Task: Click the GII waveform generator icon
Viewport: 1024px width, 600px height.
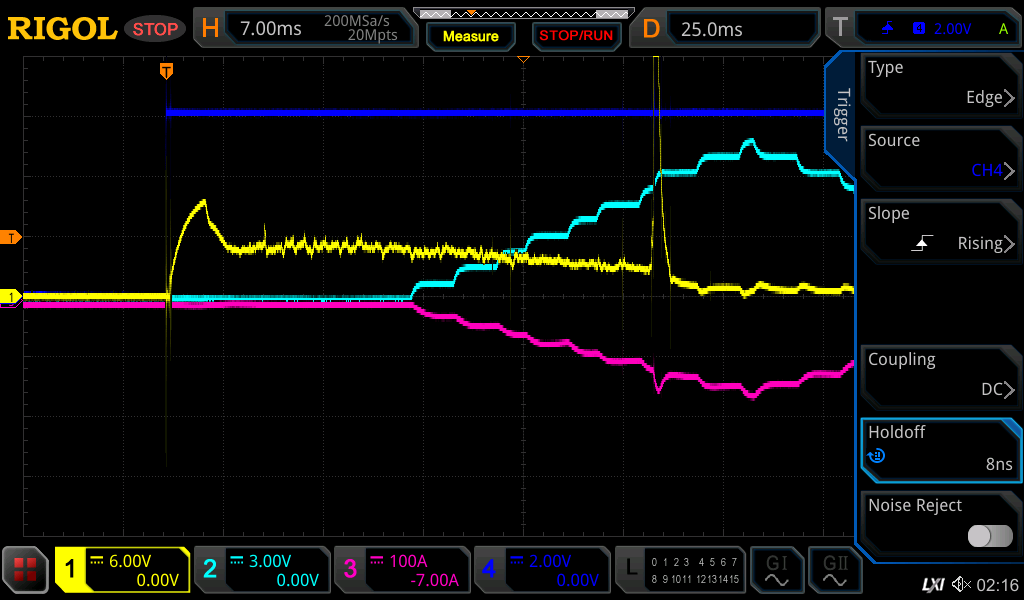Action: (x=835, y=570)
